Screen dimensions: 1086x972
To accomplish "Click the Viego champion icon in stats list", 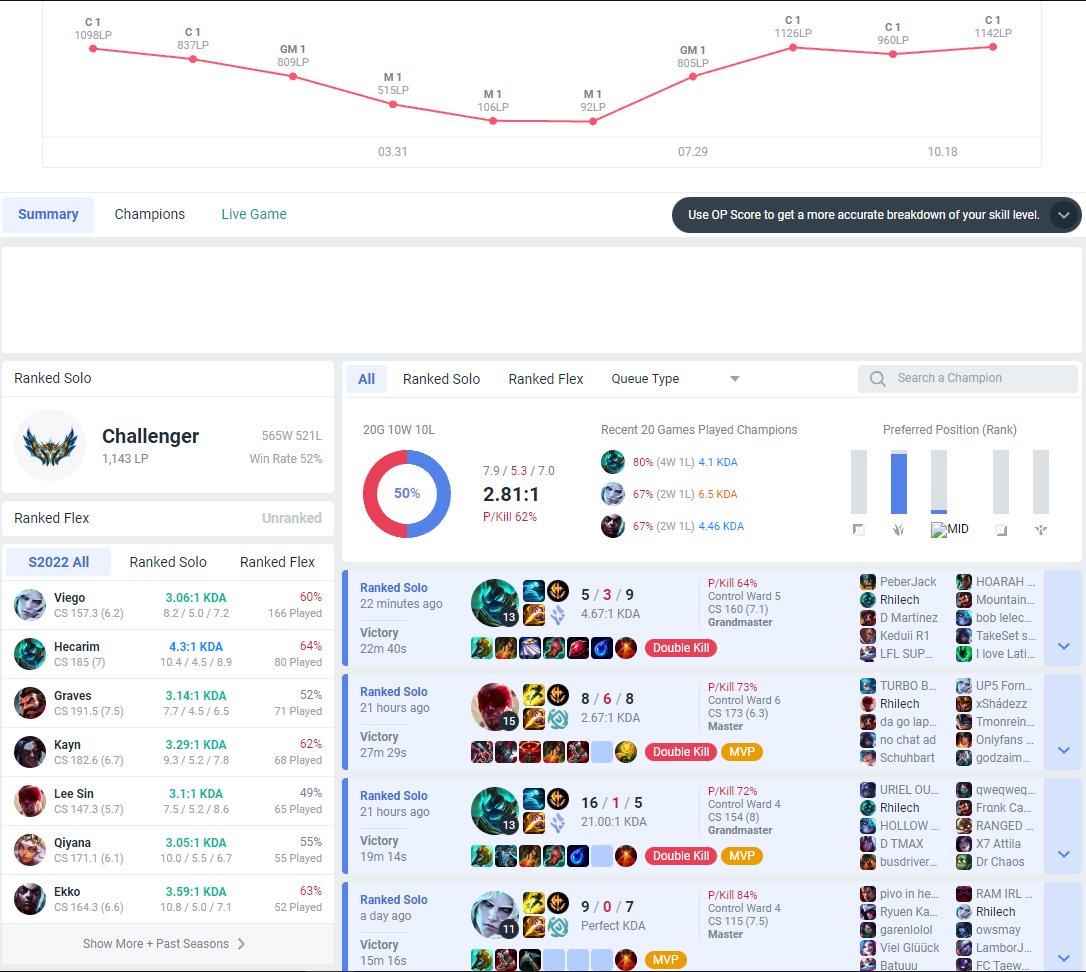I will (31, 605).
